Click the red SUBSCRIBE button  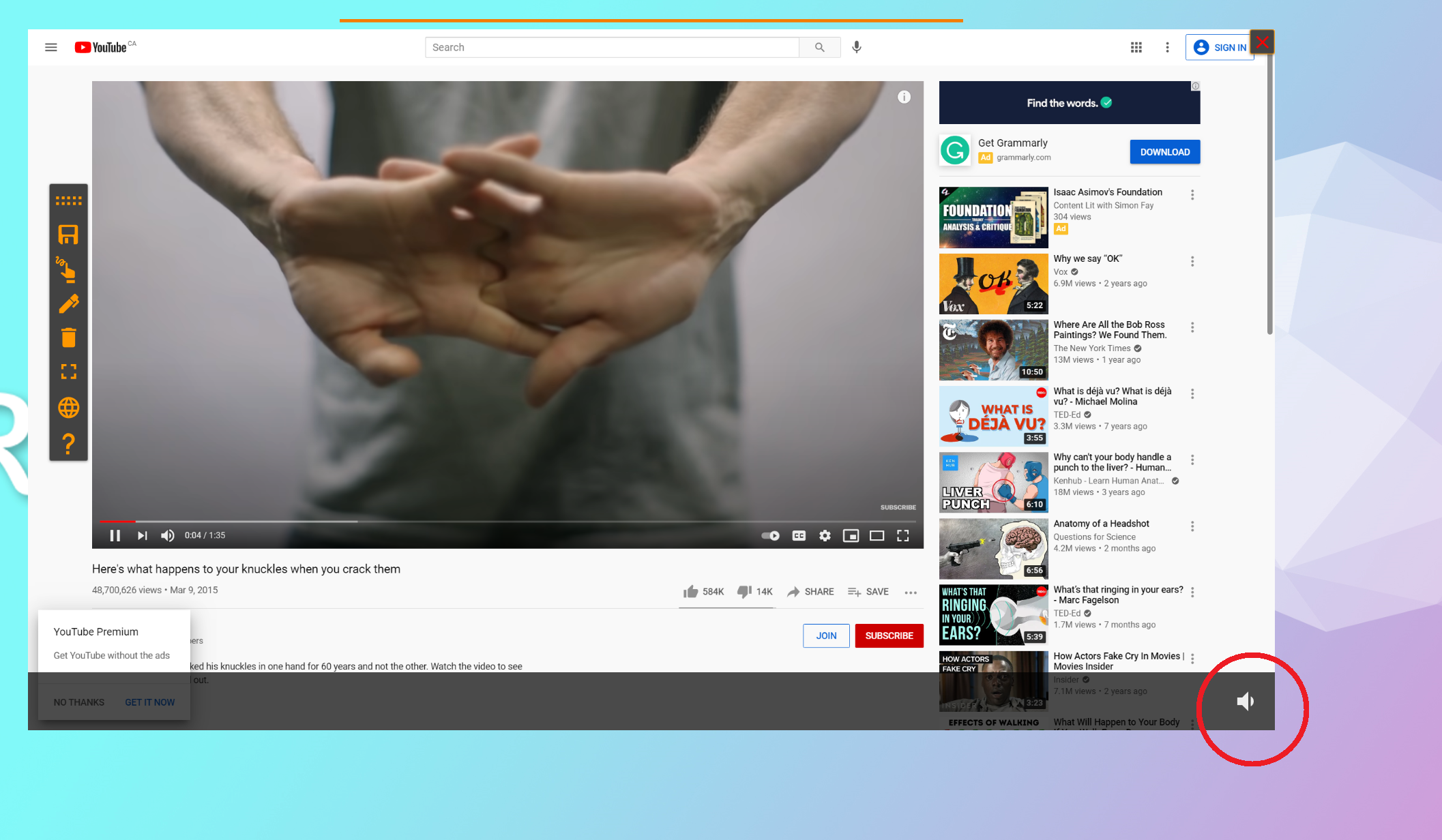coord(889,635)
